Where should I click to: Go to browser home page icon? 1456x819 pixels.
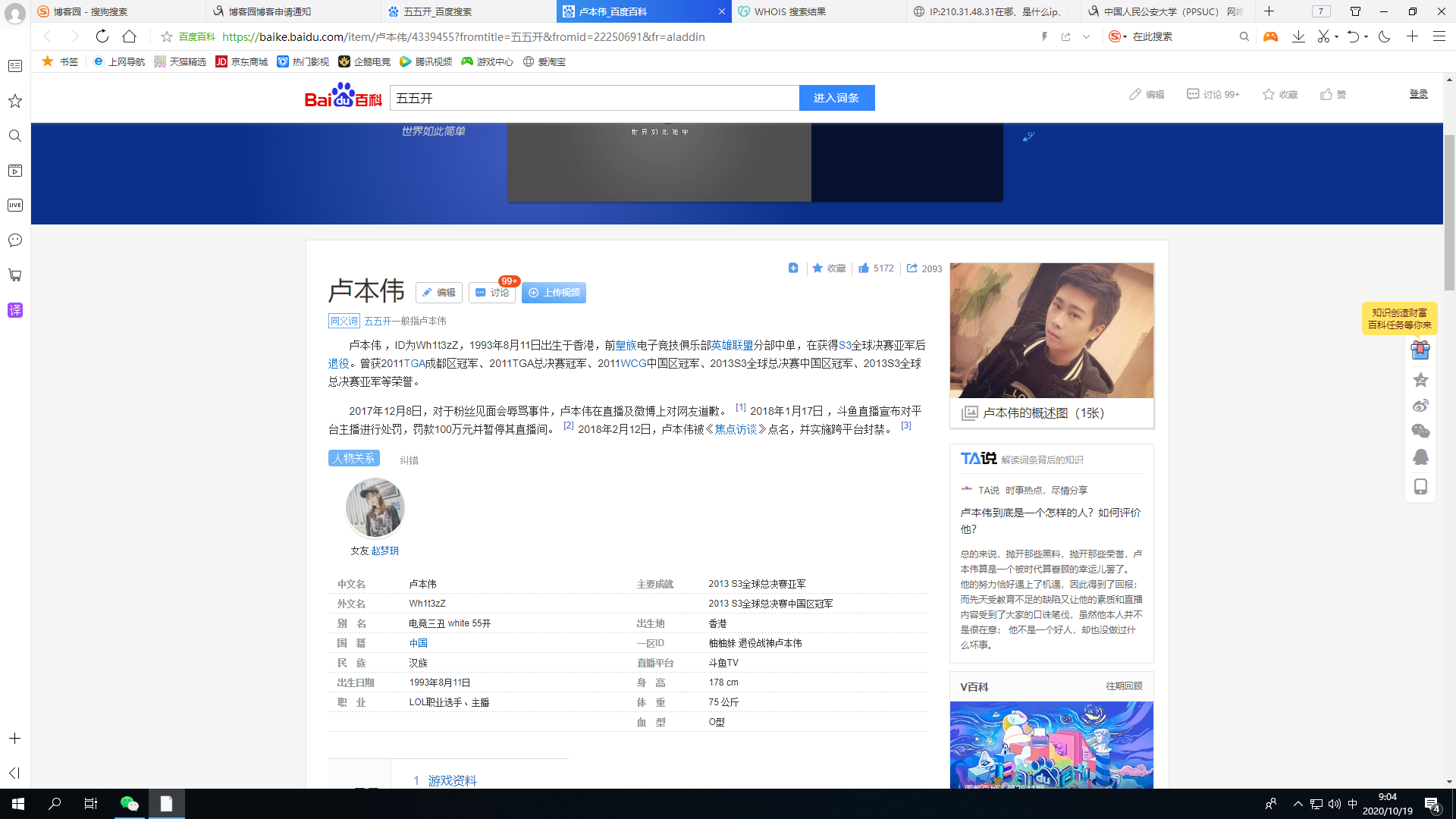130,36
